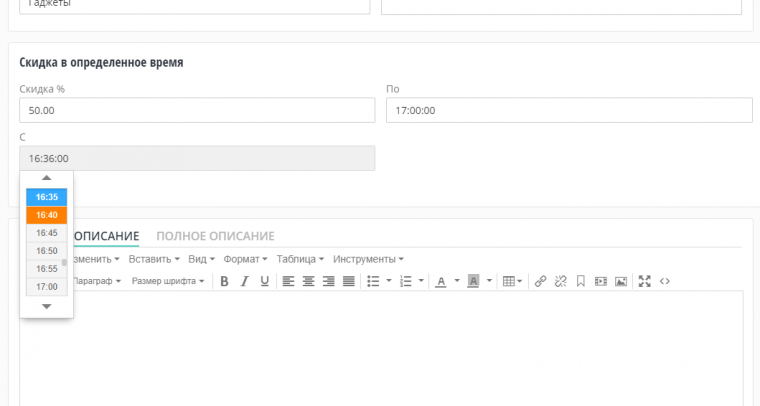This screenshot has width=760, height=406.
Task: Choose 17:00 from the time list
Action: pyautogui.click(x=47, y=287)
